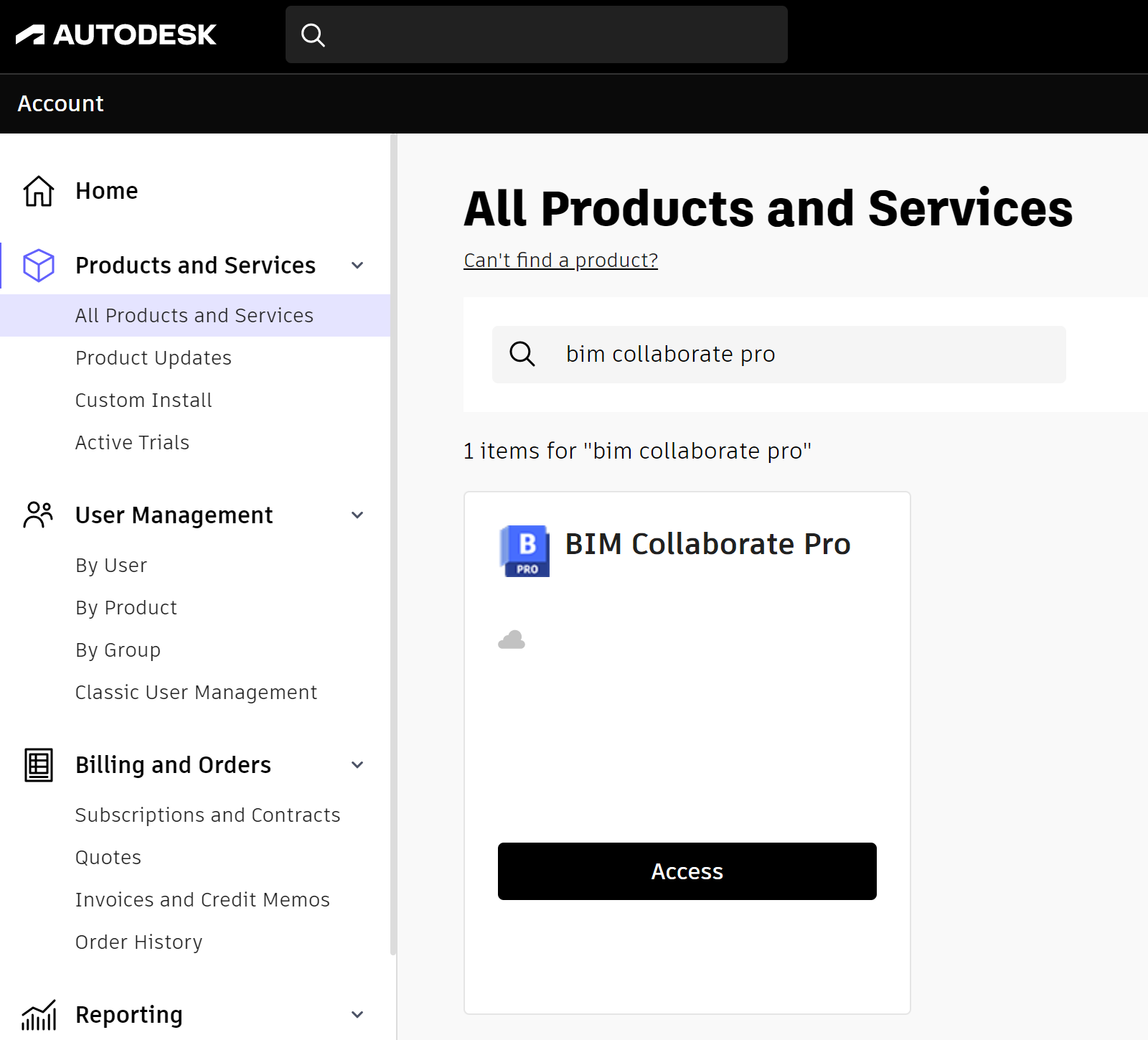Viewport: 1148px width, 1040px height.
Task: Open Order History under Billing and Orders
Action: pos(138,942)
